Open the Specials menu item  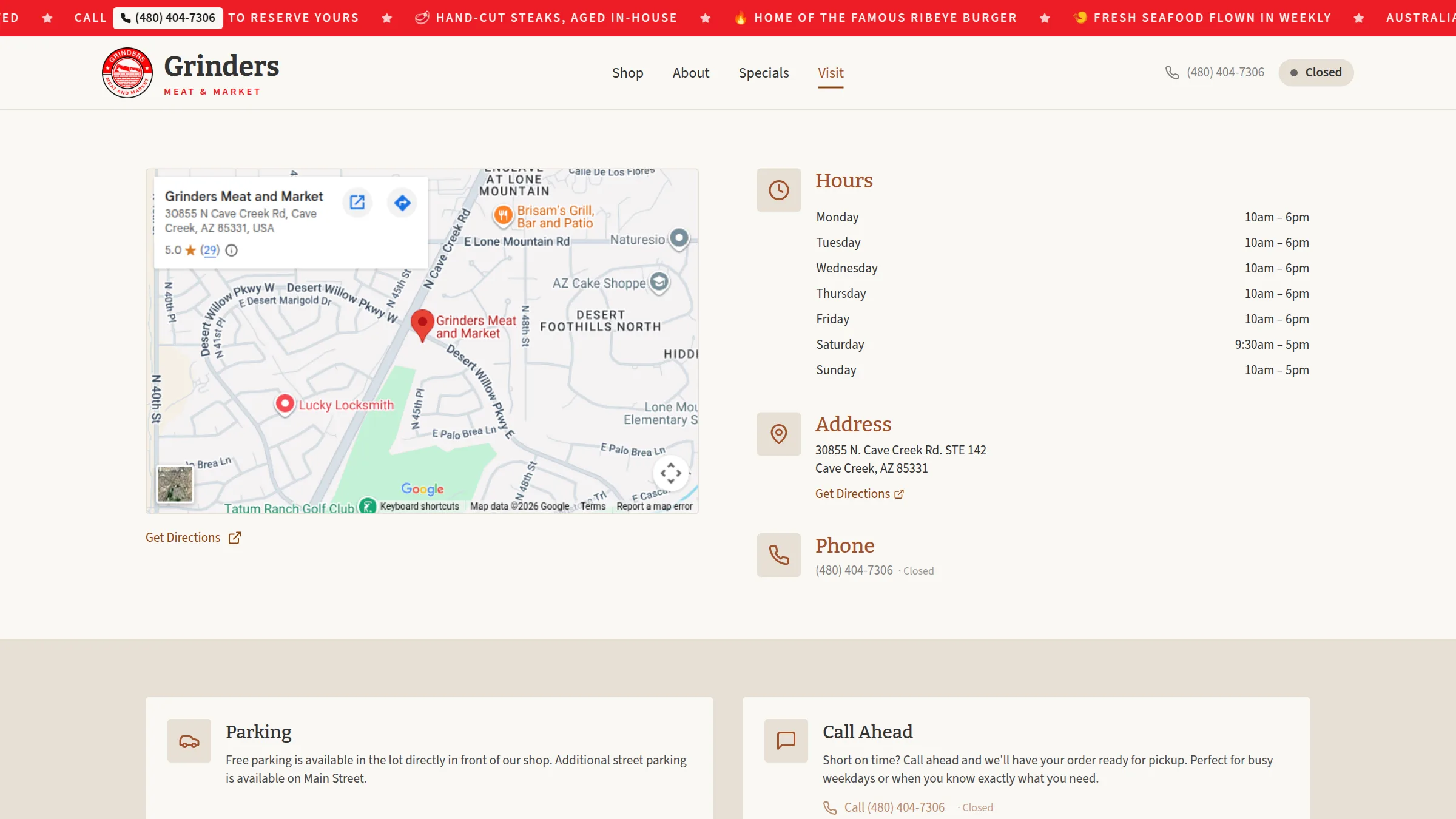pos(764,73)
